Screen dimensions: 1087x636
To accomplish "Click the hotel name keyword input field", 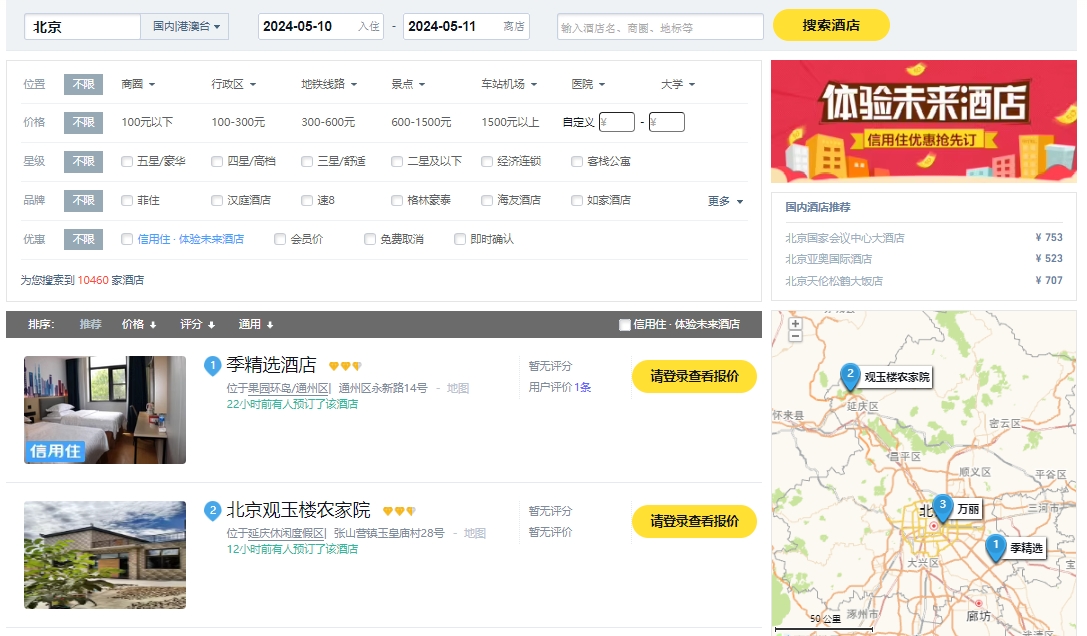I will (660, 27).
